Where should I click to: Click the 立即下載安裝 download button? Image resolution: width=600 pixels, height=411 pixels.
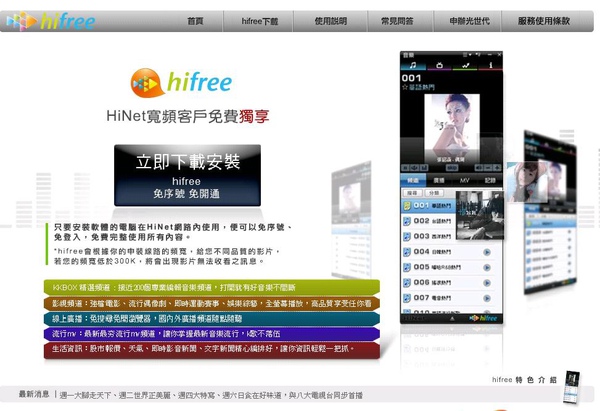[x=188, y=175]
